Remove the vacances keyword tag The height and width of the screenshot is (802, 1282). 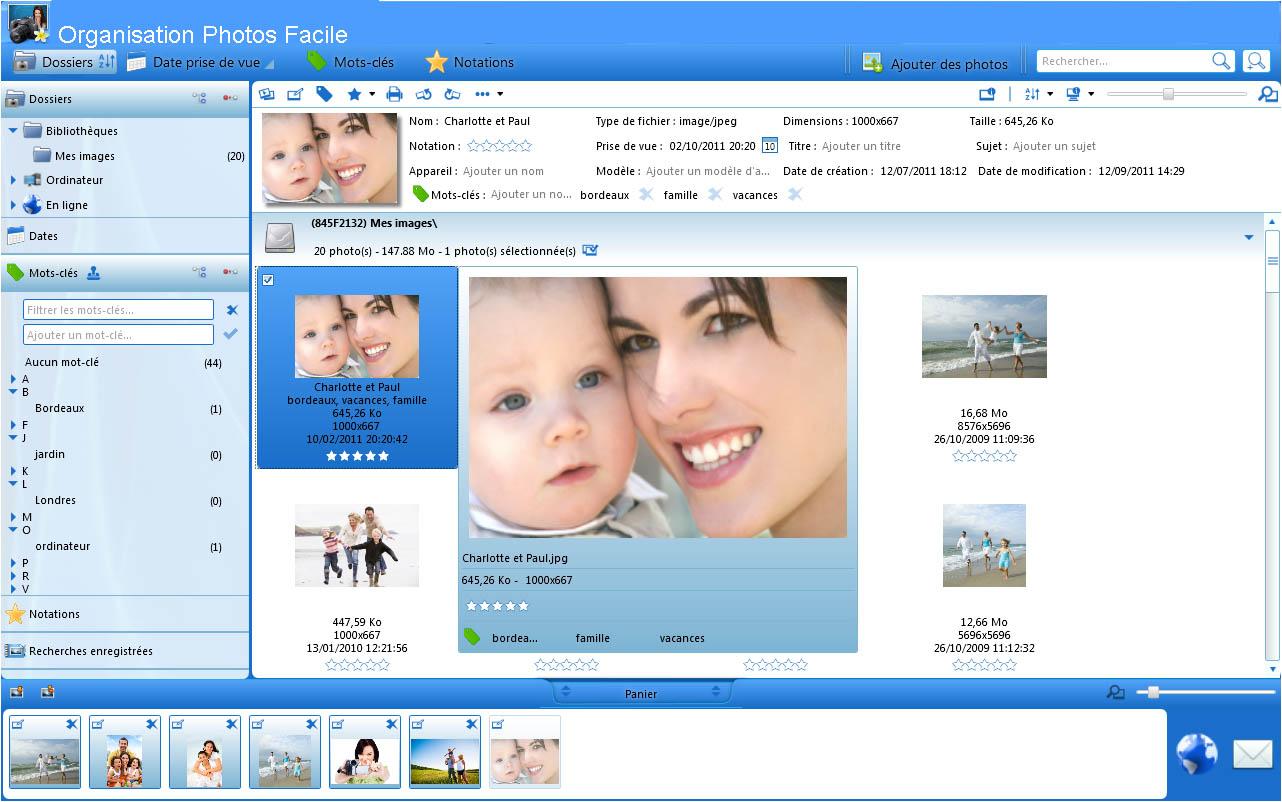tap(795, 194)
